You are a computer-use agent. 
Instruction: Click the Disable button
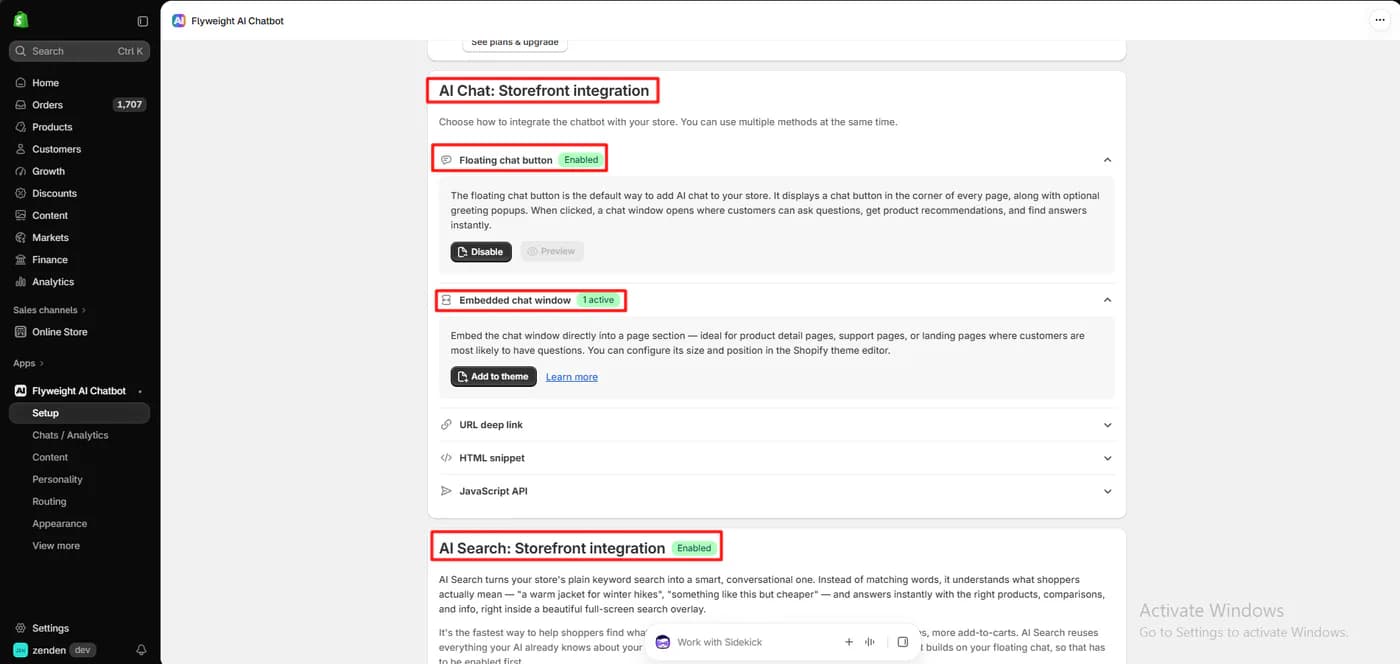(481, 252)
